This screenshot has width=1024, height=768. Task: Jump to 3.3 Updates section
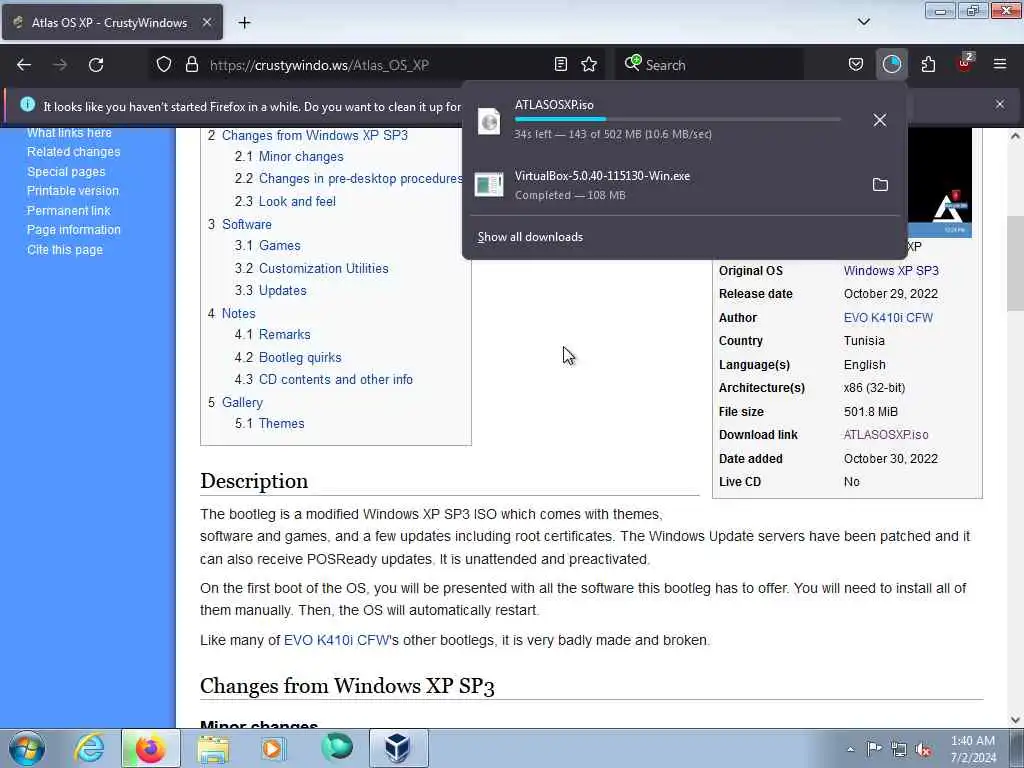click(282, 291)
